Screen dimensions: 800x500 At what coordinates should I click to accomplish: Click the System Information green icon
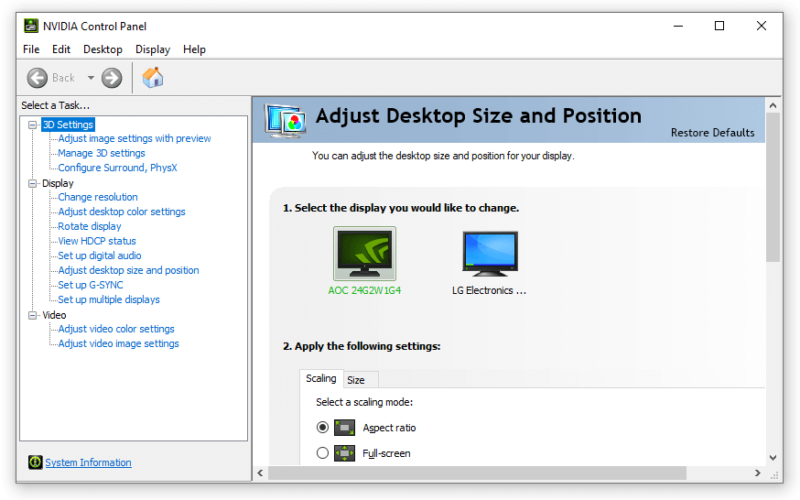tap(35, 462)
